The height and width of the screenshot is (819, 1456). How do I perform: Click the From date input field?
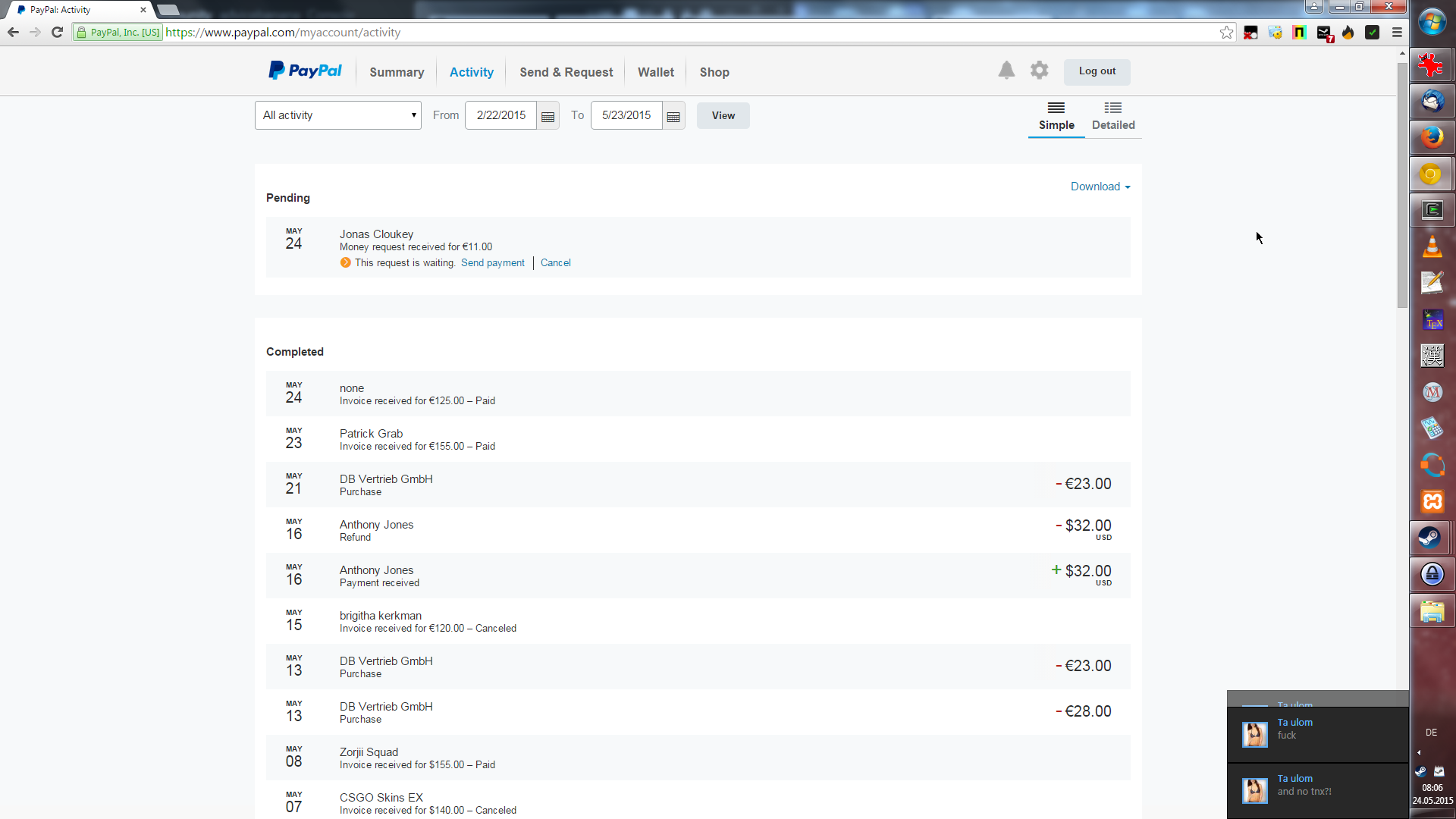pyautogui.click(x=500, y=115)
